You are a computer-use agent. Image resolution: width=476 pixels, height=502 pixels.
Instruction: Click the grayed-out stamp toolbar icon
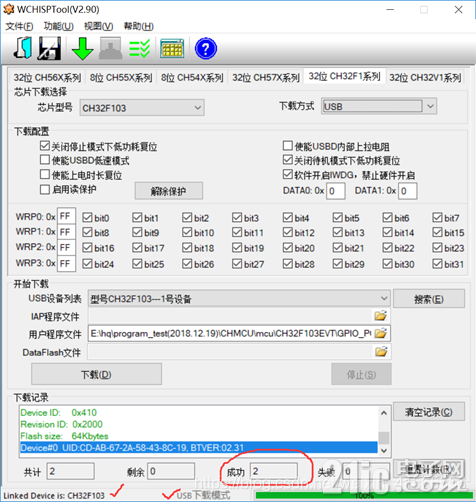point(111,49)
